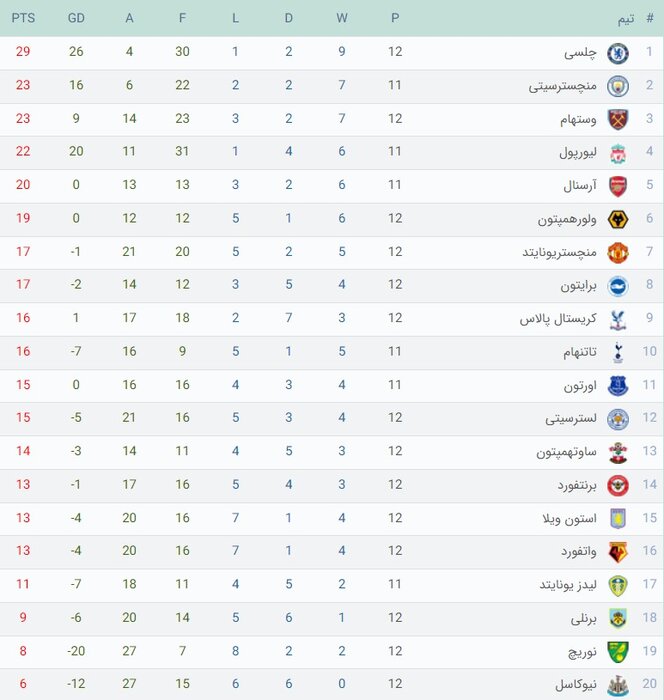
Task: Click Chelsea's 29 points value
Action: point(22,53)
